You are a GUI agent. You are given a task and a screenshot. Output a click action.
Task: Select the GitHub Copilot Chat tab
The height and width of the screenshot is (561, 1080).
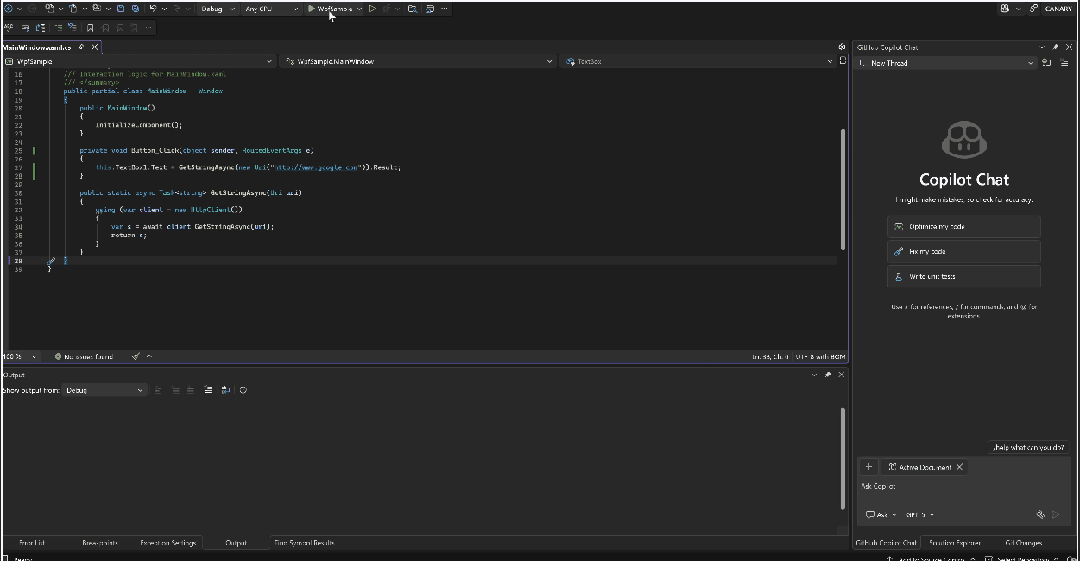[886, 543]
